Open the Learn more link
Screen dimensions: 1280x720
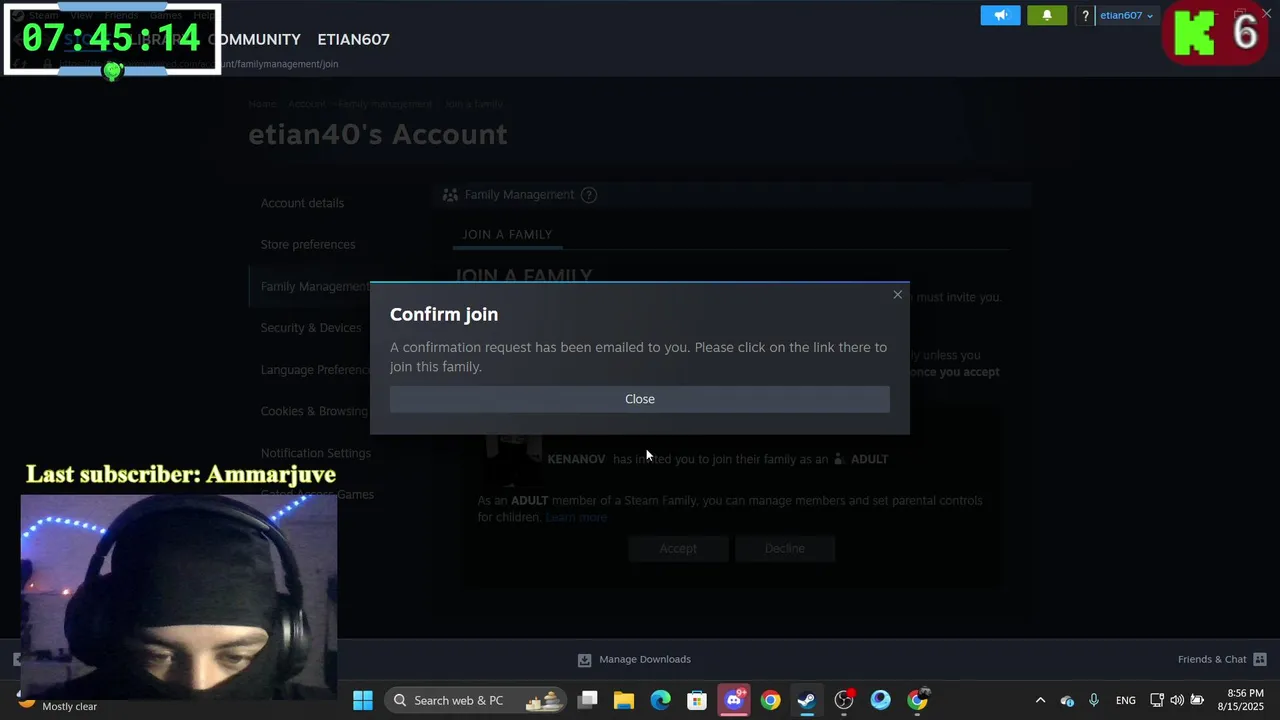[576, 517]
